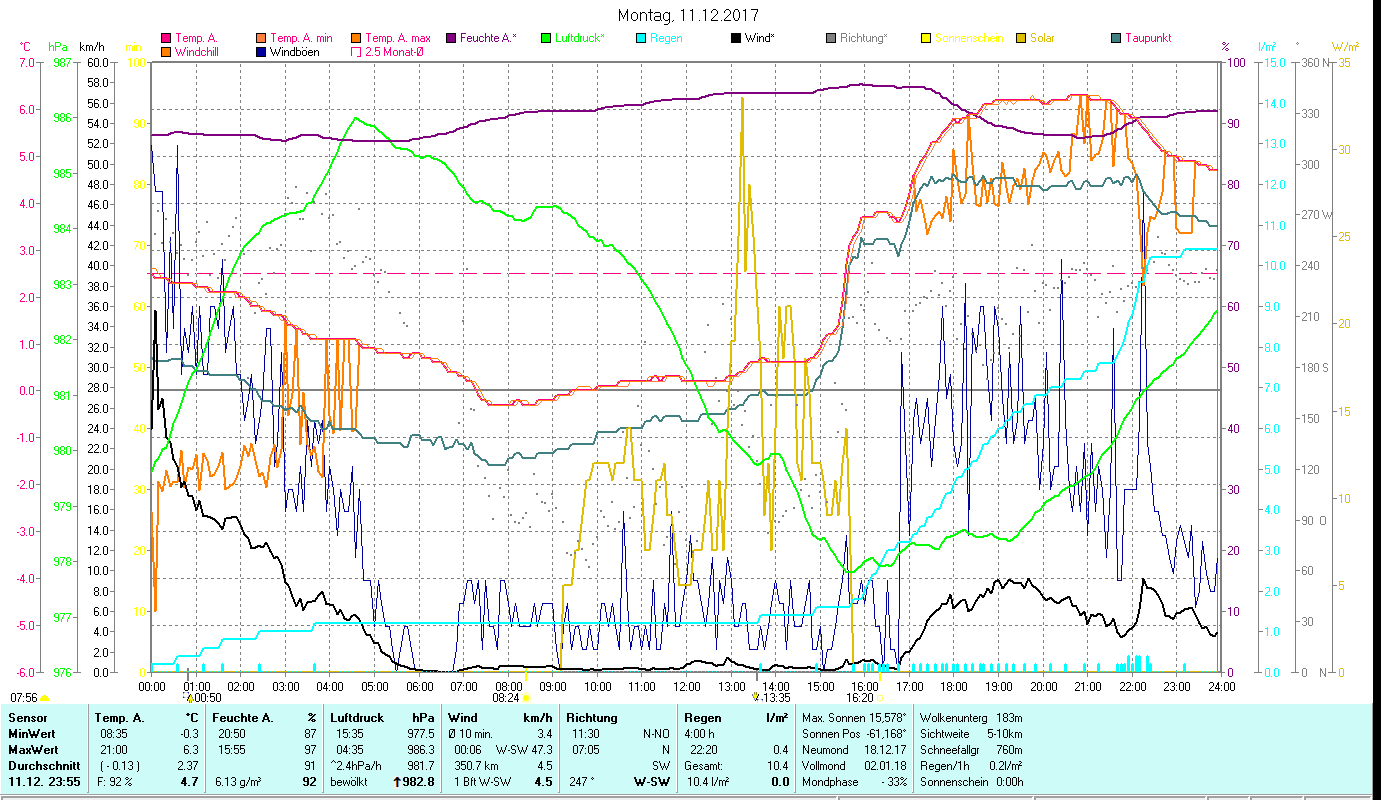This screenshot has width=1381, height=800.
Task: Click the 'F: 92 %' value
Action: [114, 782]
